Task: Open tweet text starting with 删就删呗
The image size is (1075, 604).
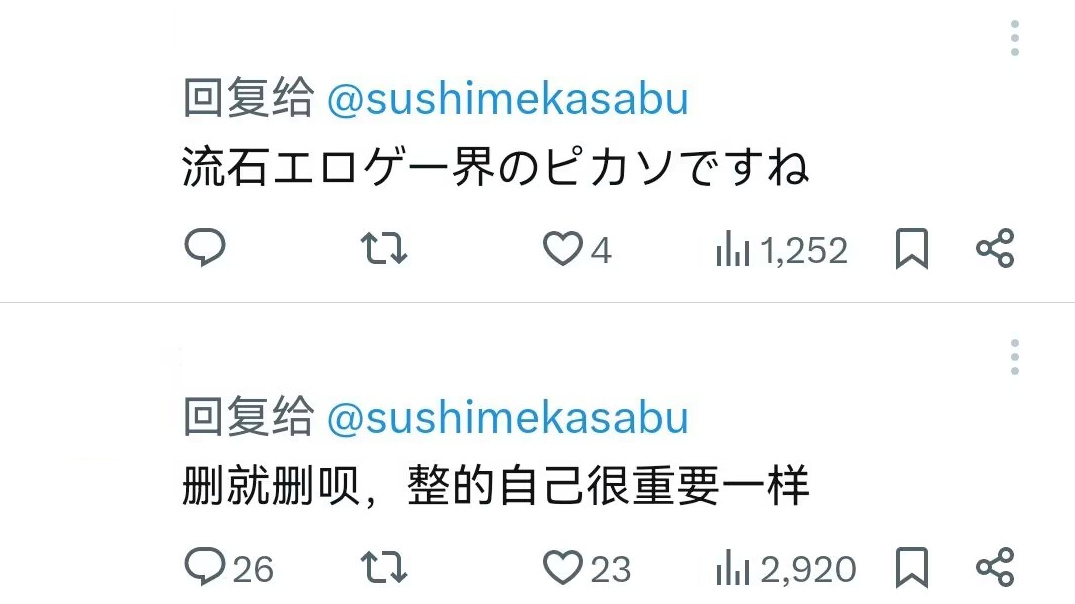Action: click(x=495, y=487)
